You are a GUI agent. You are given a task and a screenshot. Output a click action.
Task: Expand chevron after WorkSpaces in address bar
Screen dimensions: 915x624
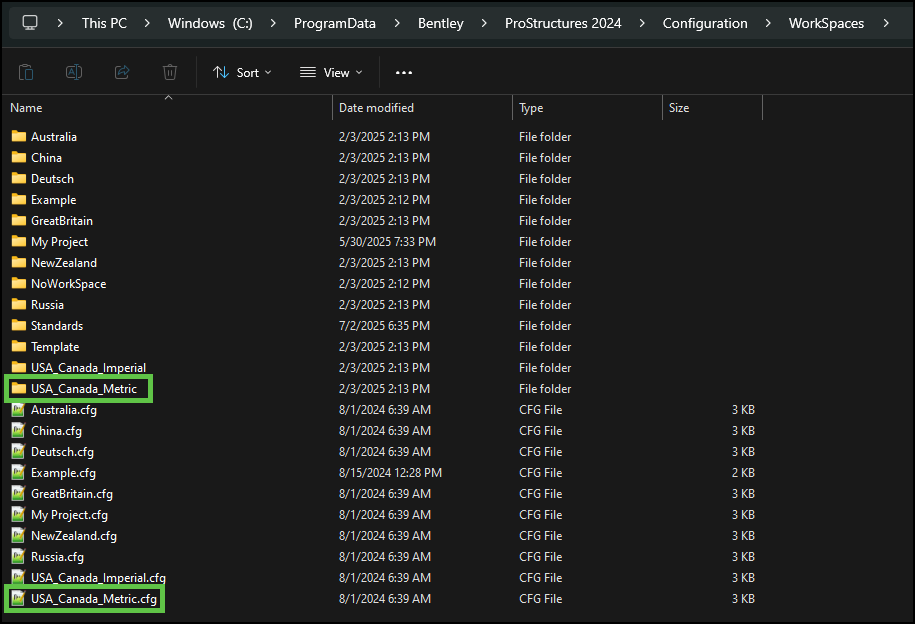[886, 23]
